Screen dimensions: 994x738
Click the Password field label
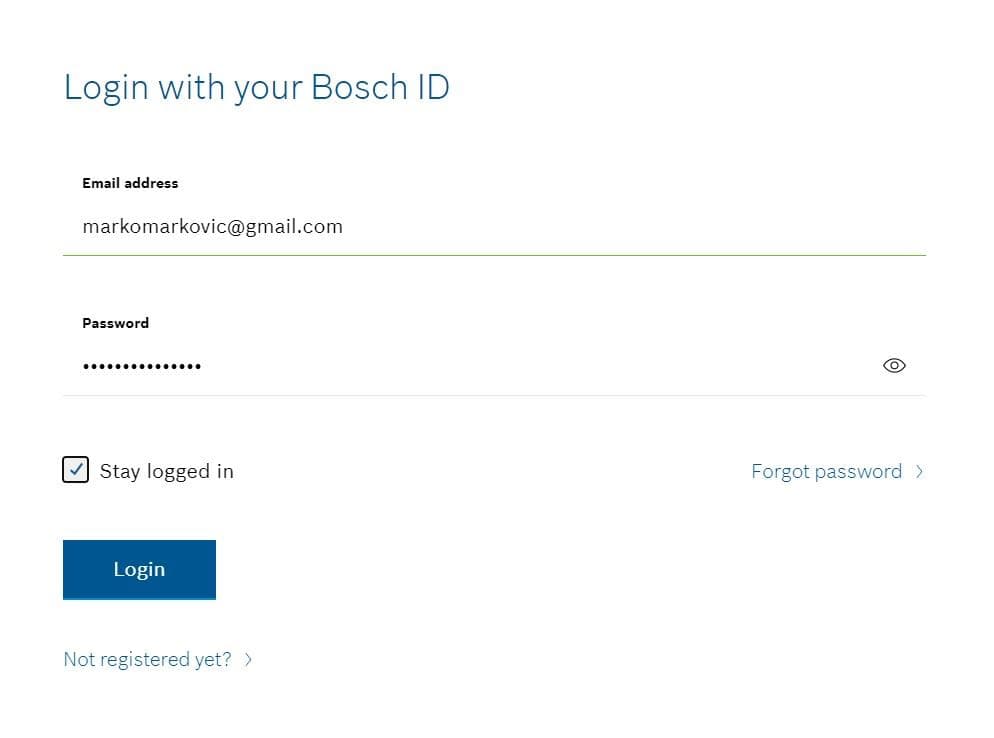pos(115,323)
